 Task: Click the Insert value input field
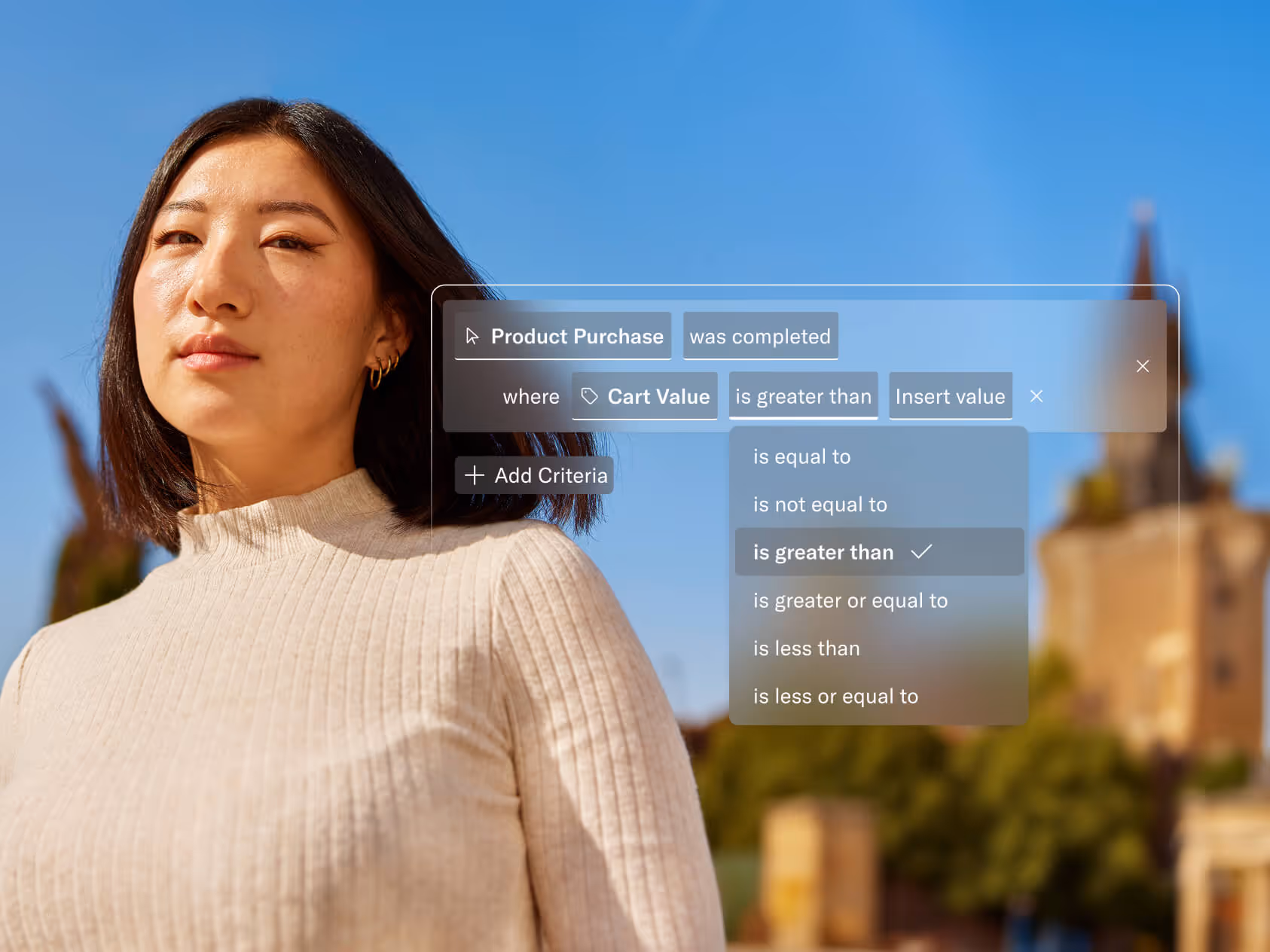pyautogui.click(x=950, y=395)
